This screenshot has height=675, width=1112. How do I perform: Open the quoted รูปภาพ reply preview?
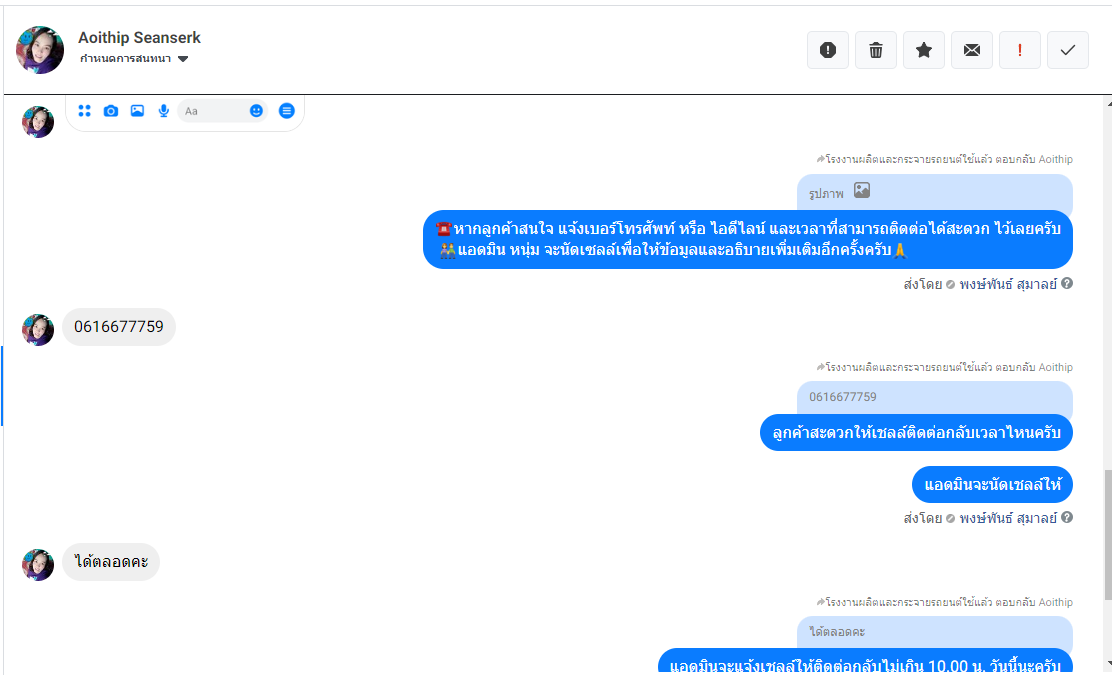(934, 192)
